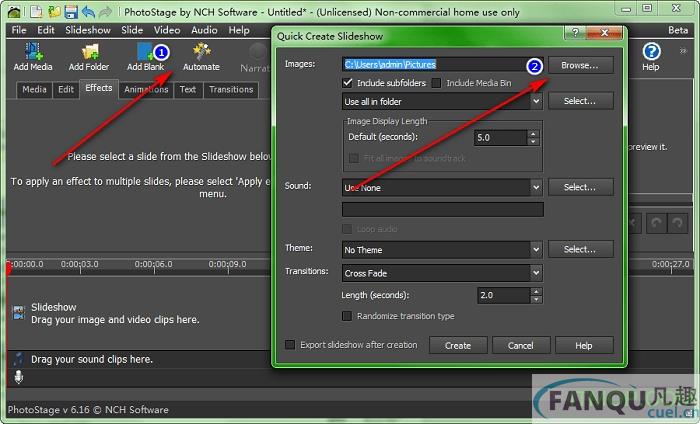
Task: Click the New project icon in title bar
Action: coord(36,12)
